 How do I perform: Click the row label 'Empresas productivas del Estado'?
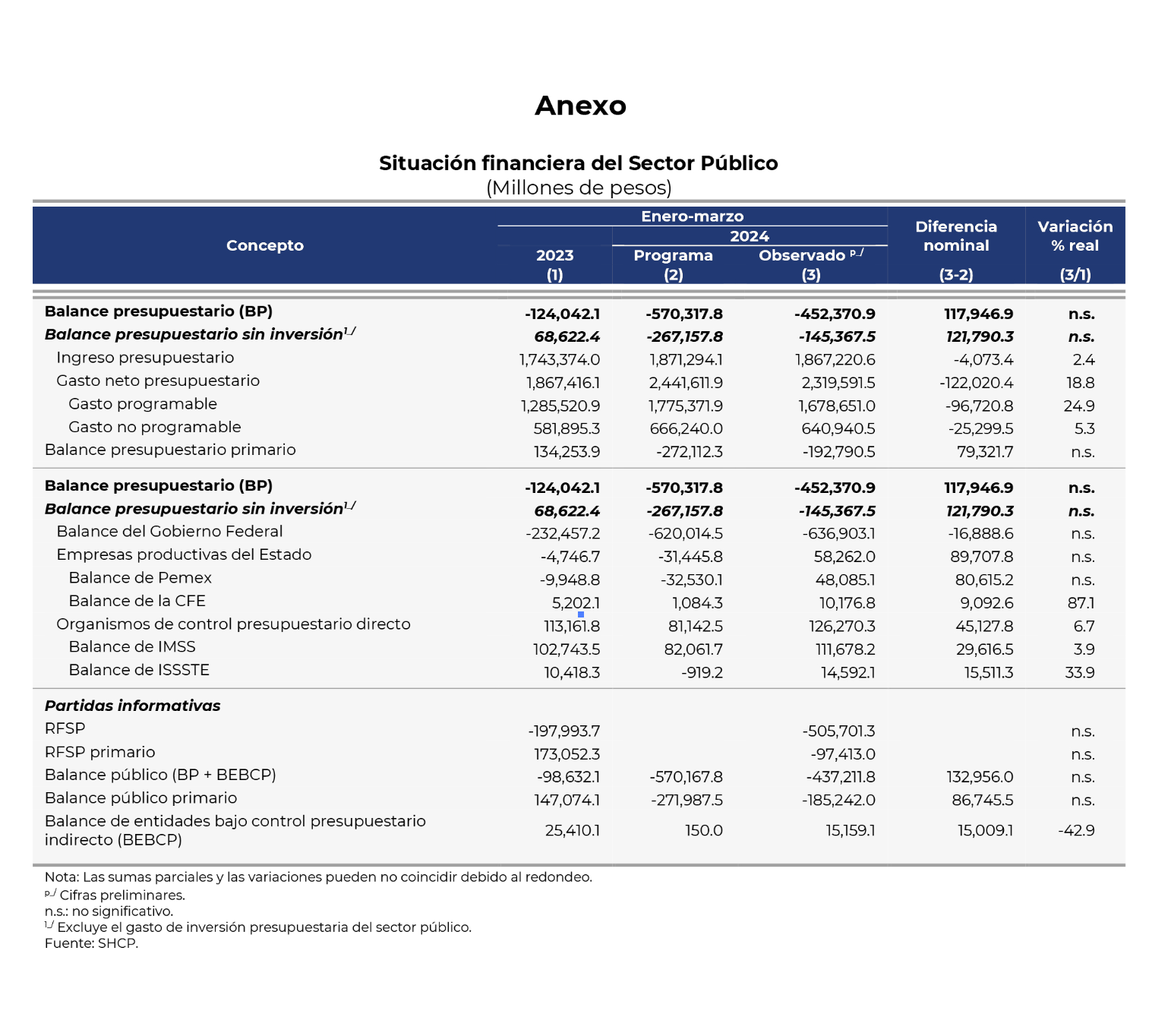click(x=184, y=554)
